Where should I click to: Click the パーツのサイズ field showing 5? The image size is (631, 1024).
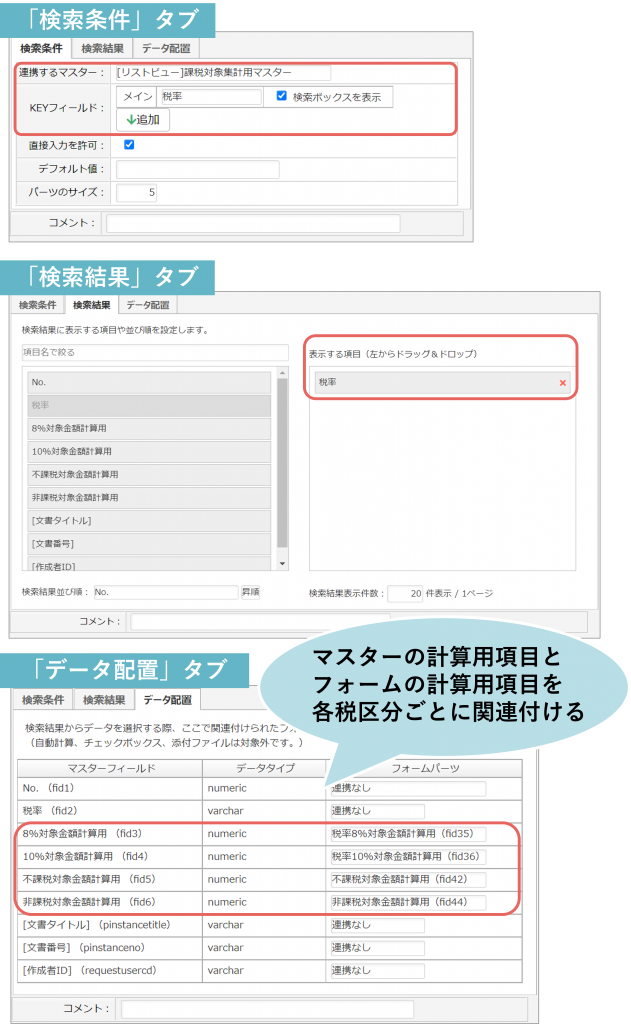pos(137,192)
